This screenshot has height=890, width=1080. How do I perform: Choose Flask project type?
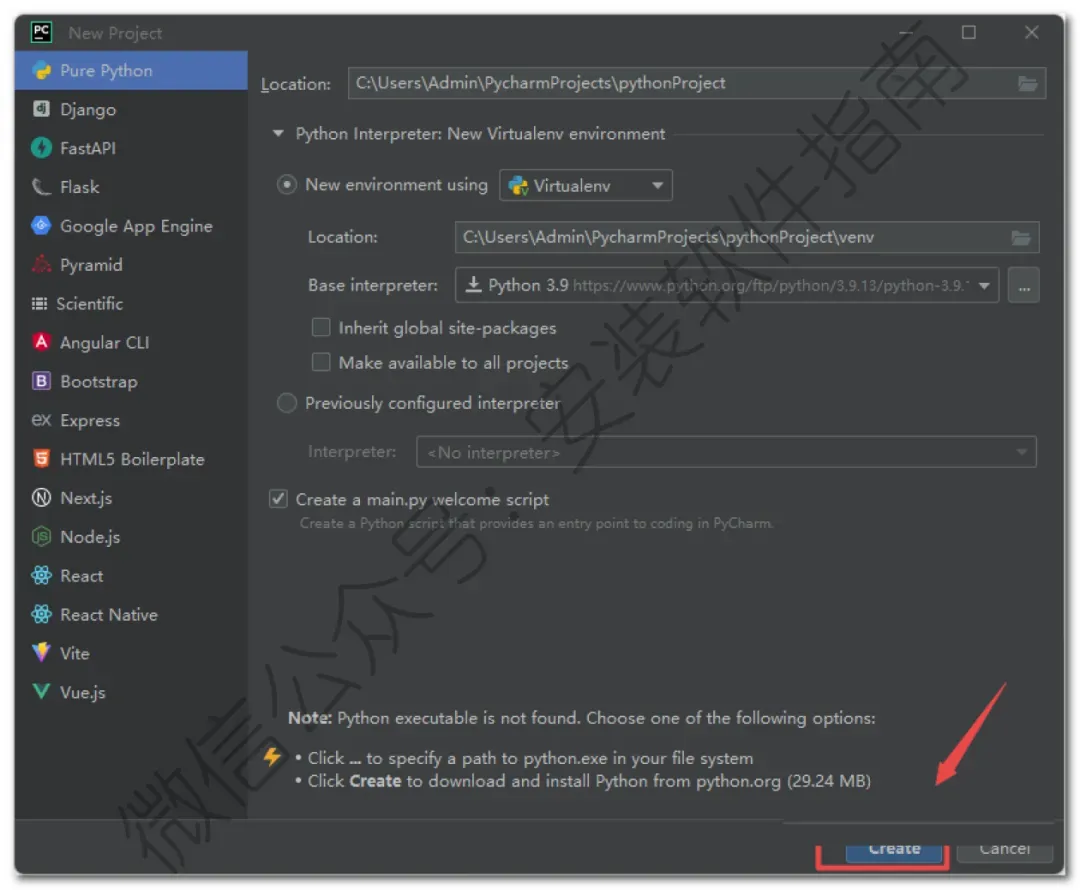(131, 187)
